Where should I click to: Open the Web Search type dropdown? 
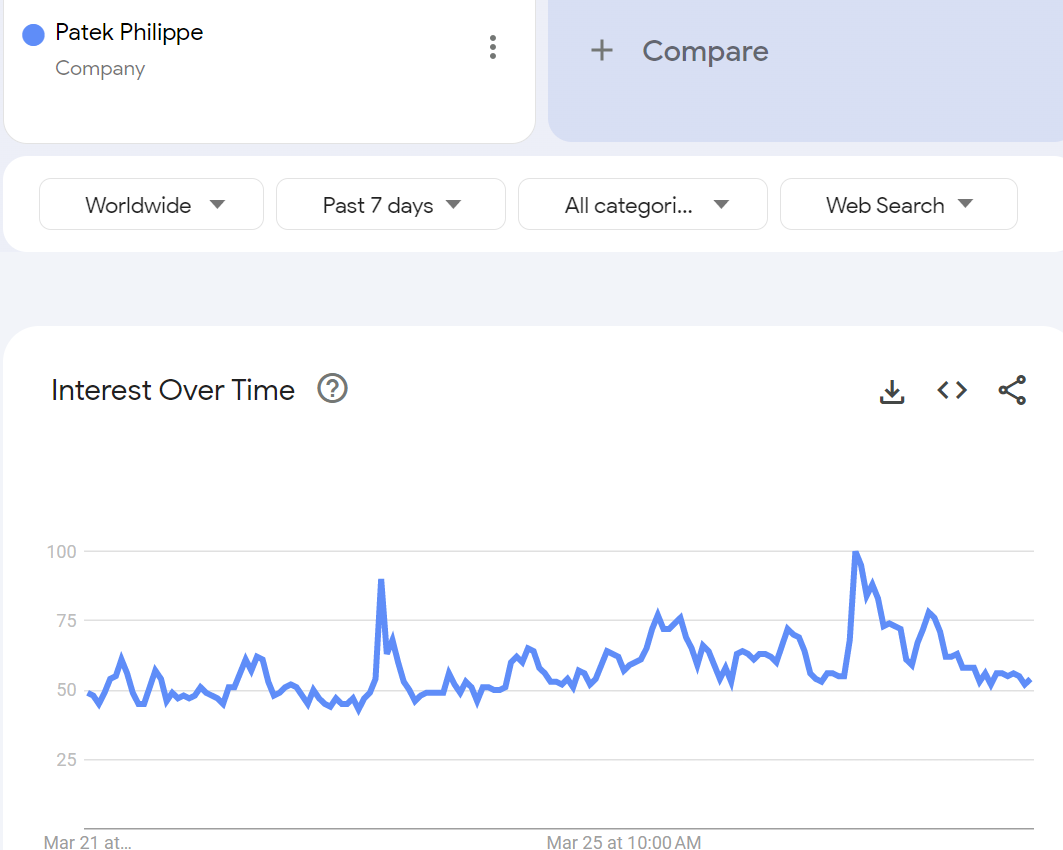coord(898,205)
